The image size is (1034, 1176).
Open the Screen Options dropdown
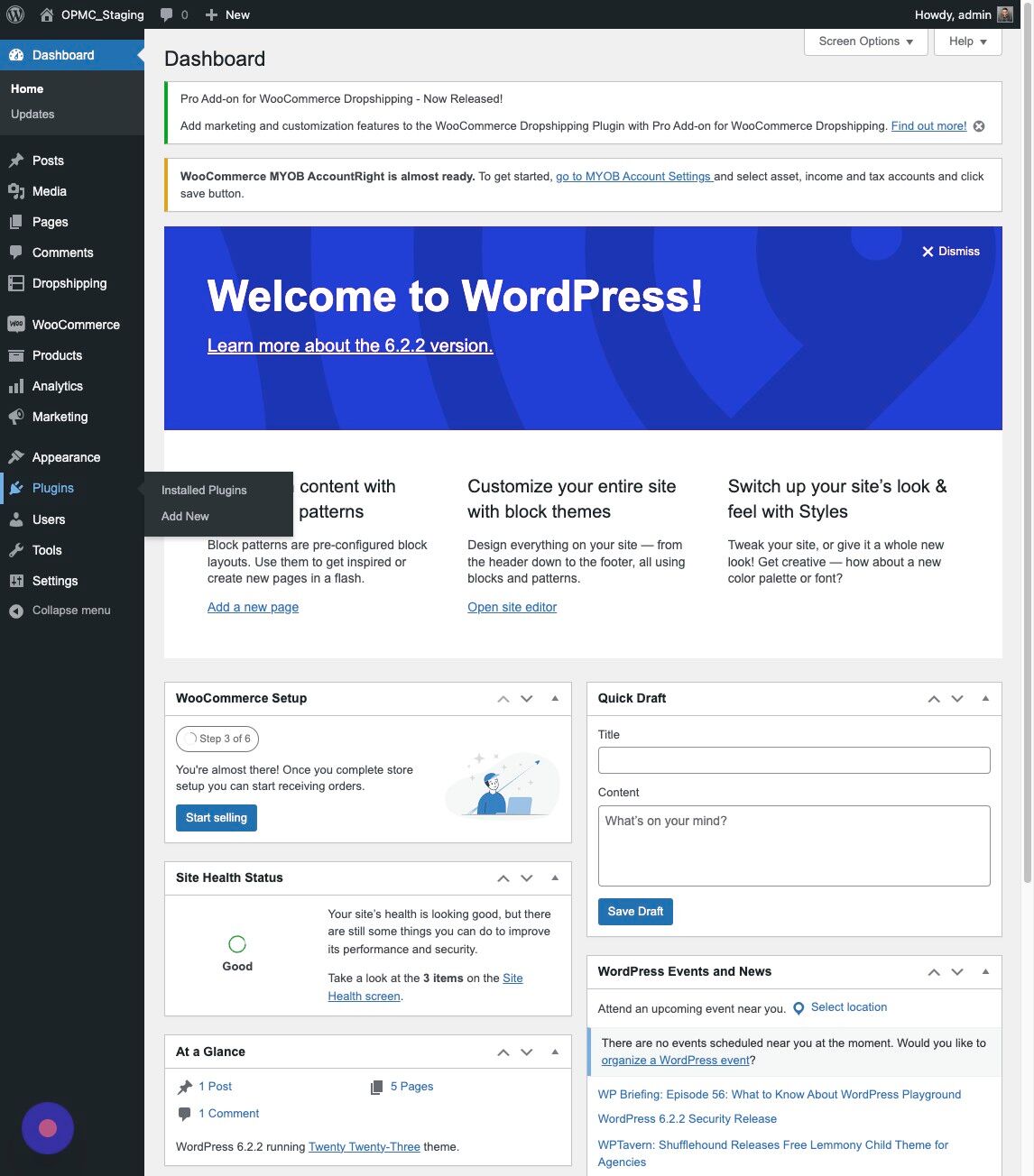pyautogui.click(x=866, y=41)
